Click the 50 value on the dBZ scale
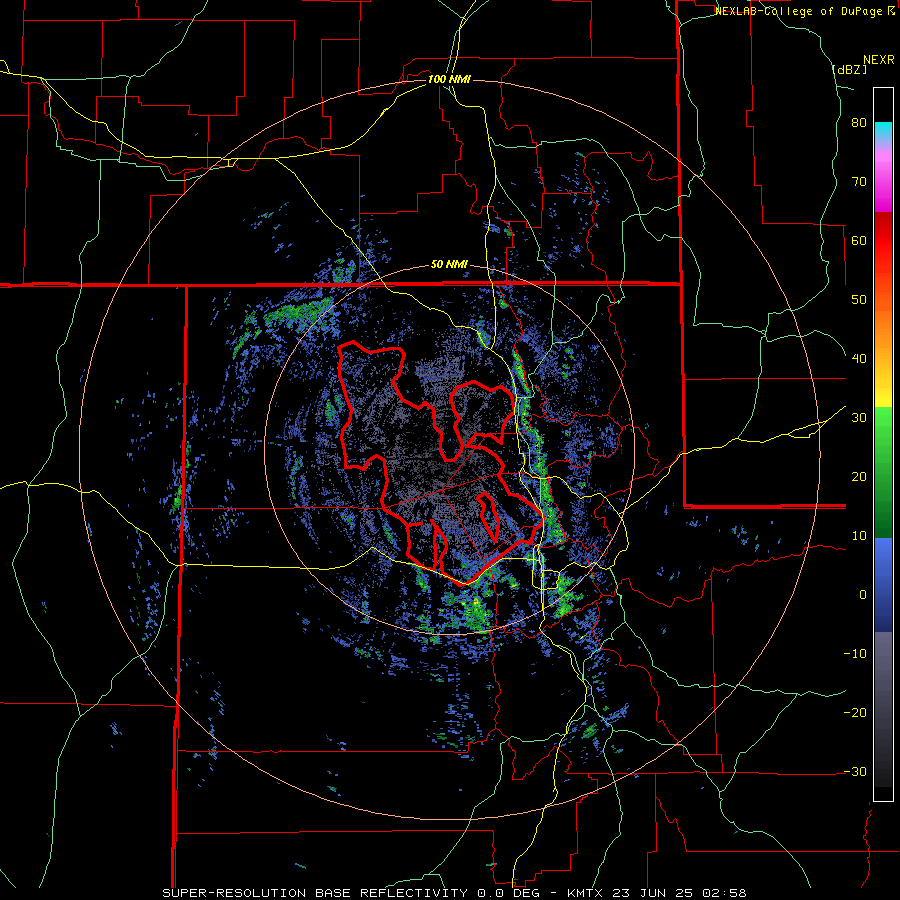The image size is (900, 900). click(x=859, y=300)
